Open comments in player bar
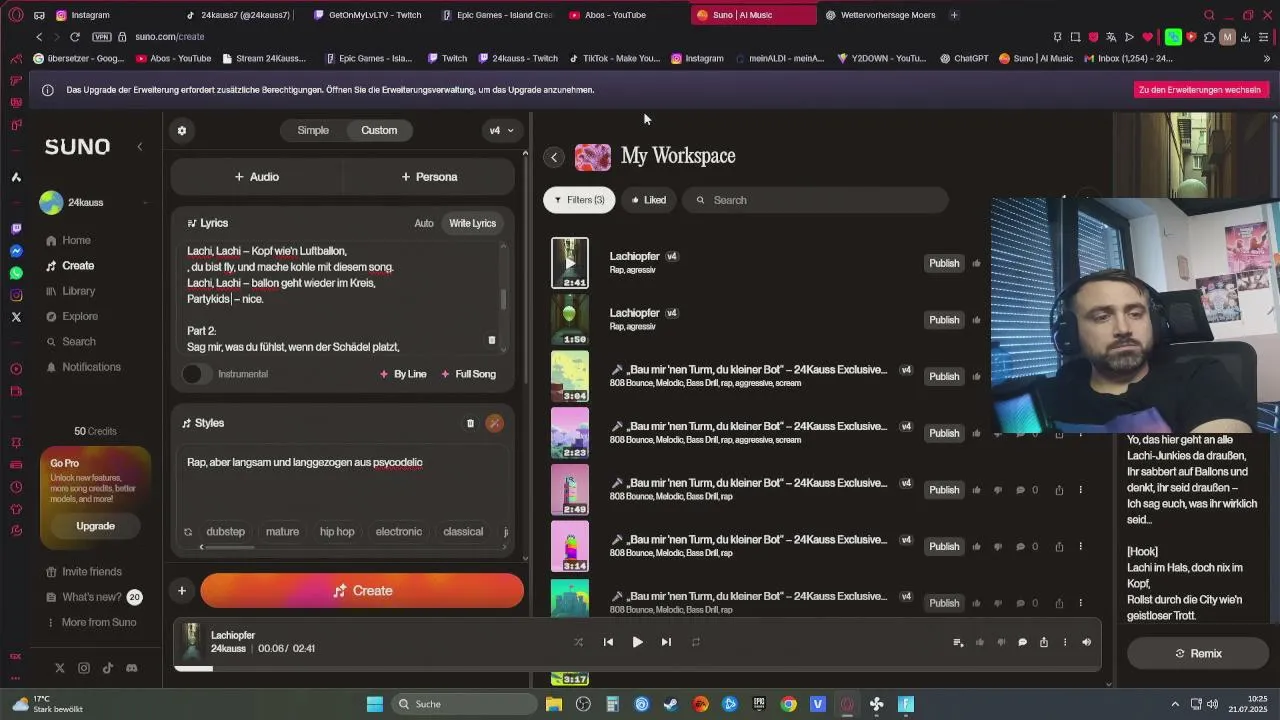This screenshot has width=1280, height=720. tap(1022, 642)
